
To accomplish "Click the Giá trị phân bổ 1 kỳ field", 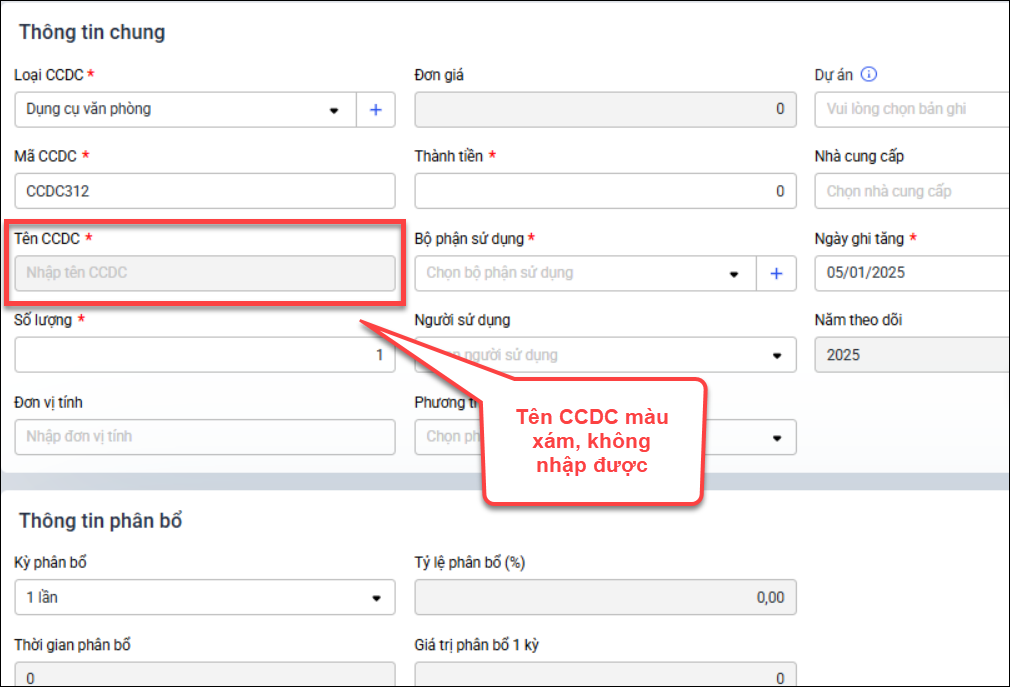I will (x=605, y=676).
